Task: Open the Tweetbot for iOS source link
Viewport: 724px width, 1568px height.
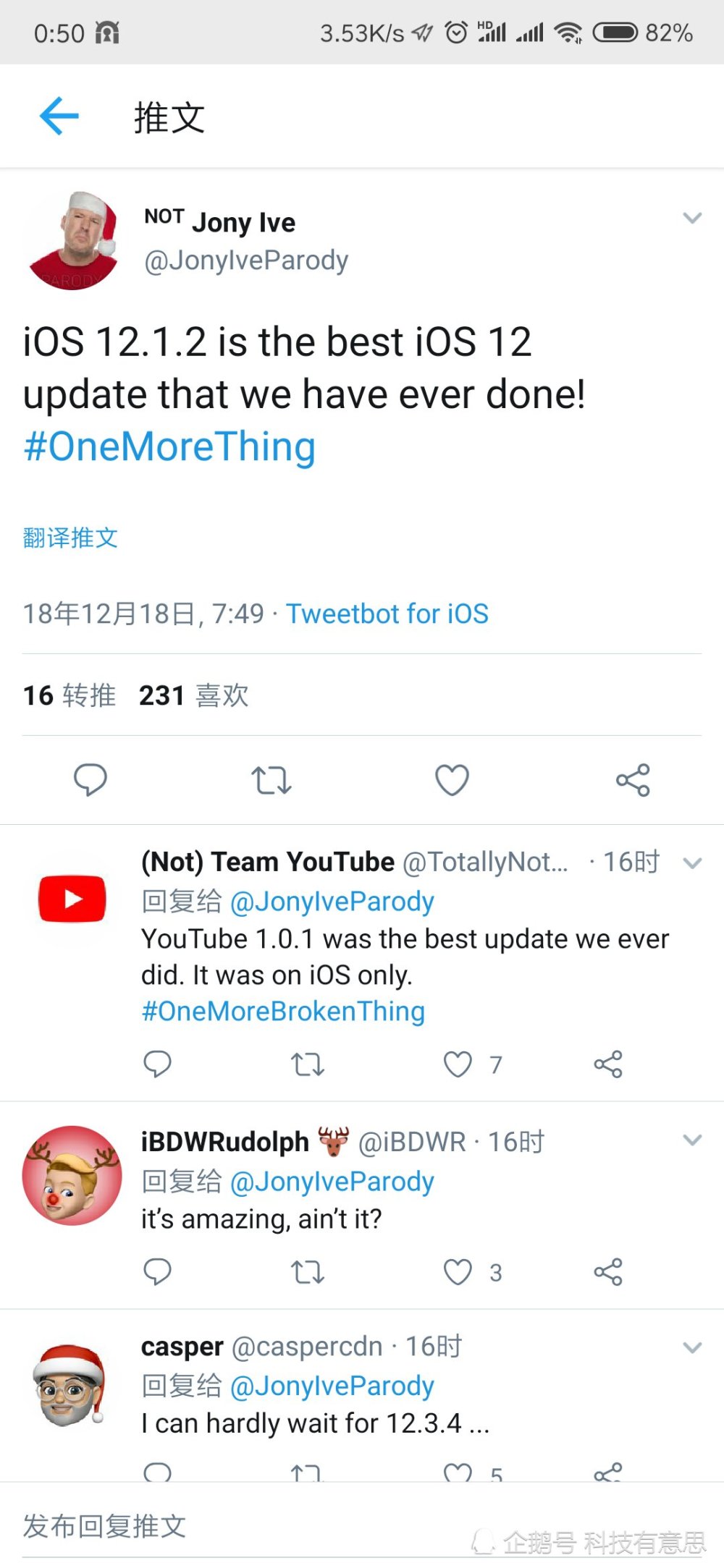Action: (x=387, y=614)
